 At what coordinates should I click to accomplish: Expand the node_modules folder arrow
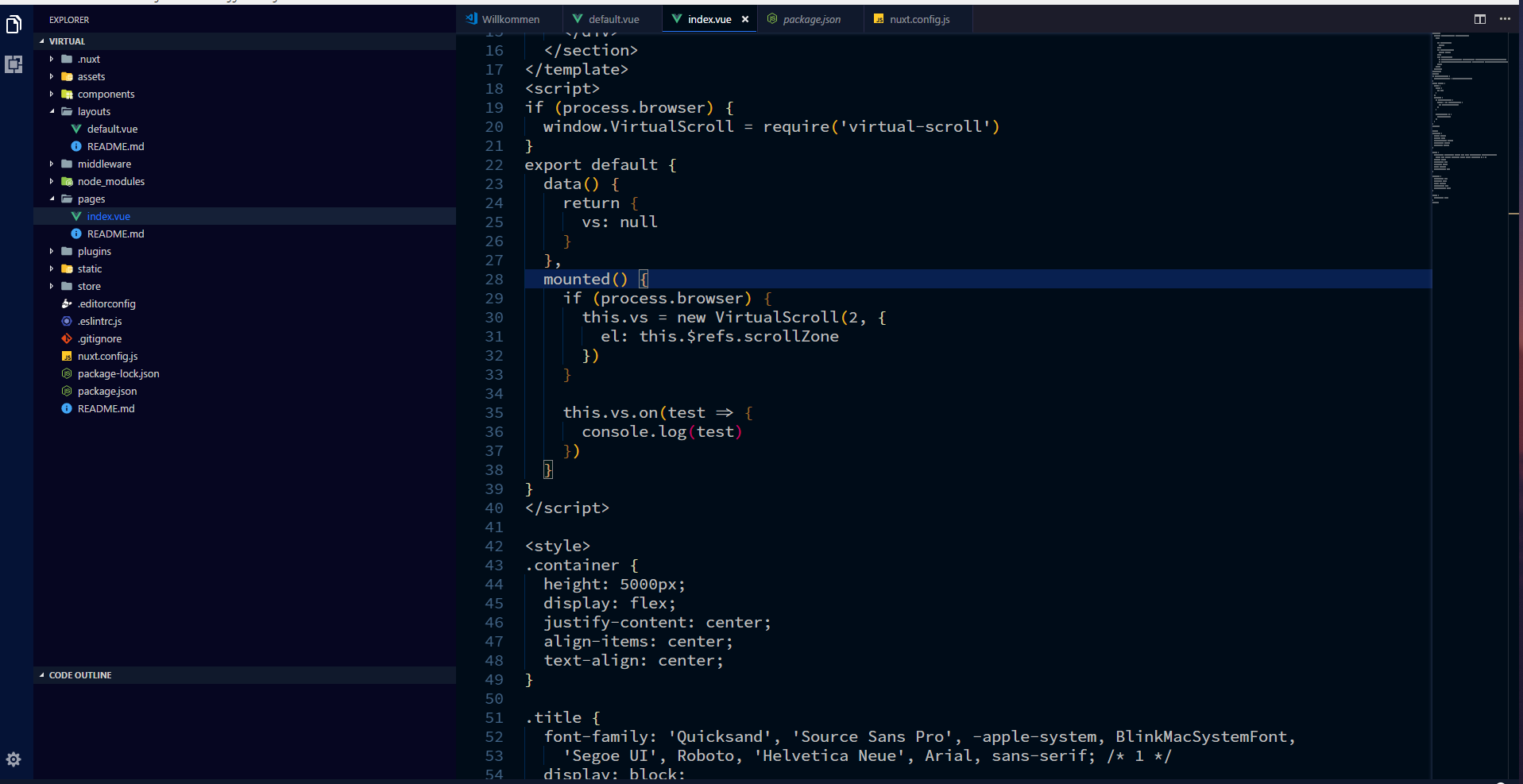click(x=52, y=181)
